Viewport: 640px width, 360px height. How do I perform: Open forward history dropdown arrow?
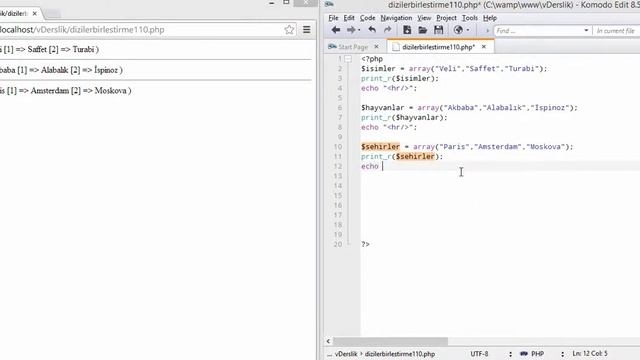pos(359,30)
